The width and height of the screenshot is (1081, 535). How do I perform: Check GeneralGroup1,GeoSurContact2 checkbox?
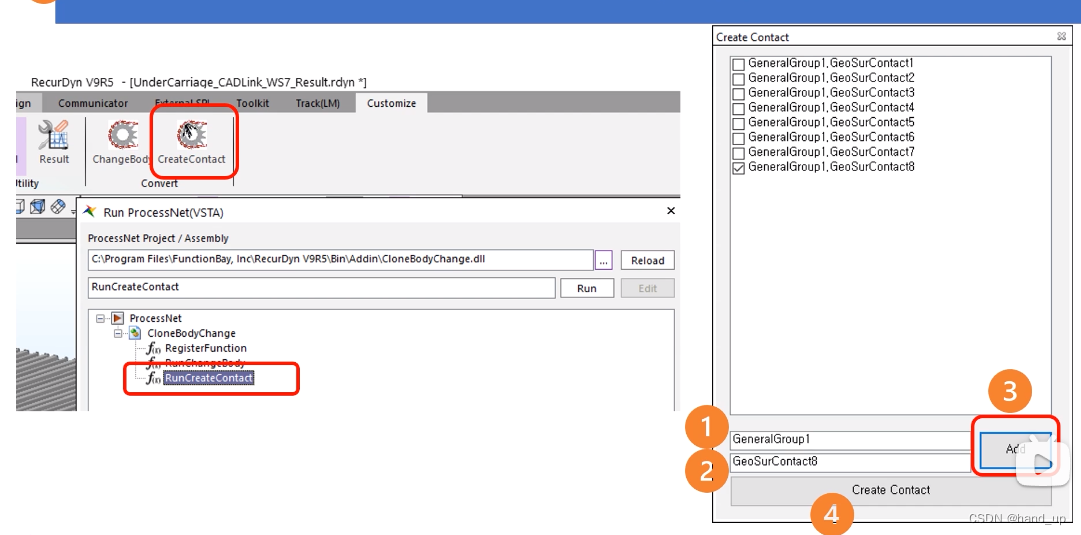tap(738, 79)
